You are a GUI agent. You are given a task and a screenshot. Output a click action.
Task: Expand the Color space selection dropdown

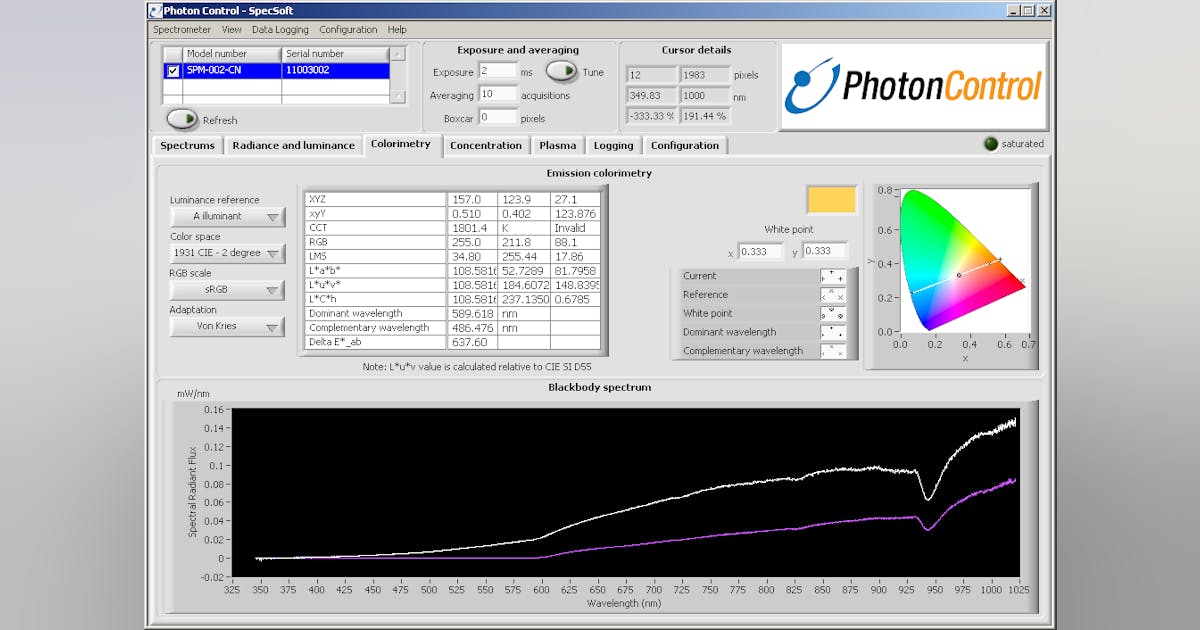(x=226, y=253)
